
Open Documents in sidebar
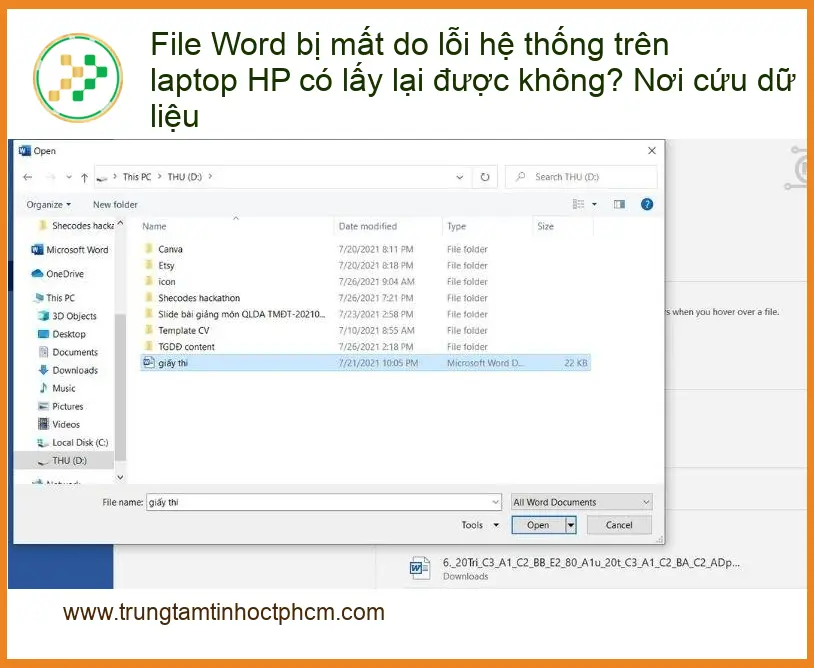tap(68, 352)
